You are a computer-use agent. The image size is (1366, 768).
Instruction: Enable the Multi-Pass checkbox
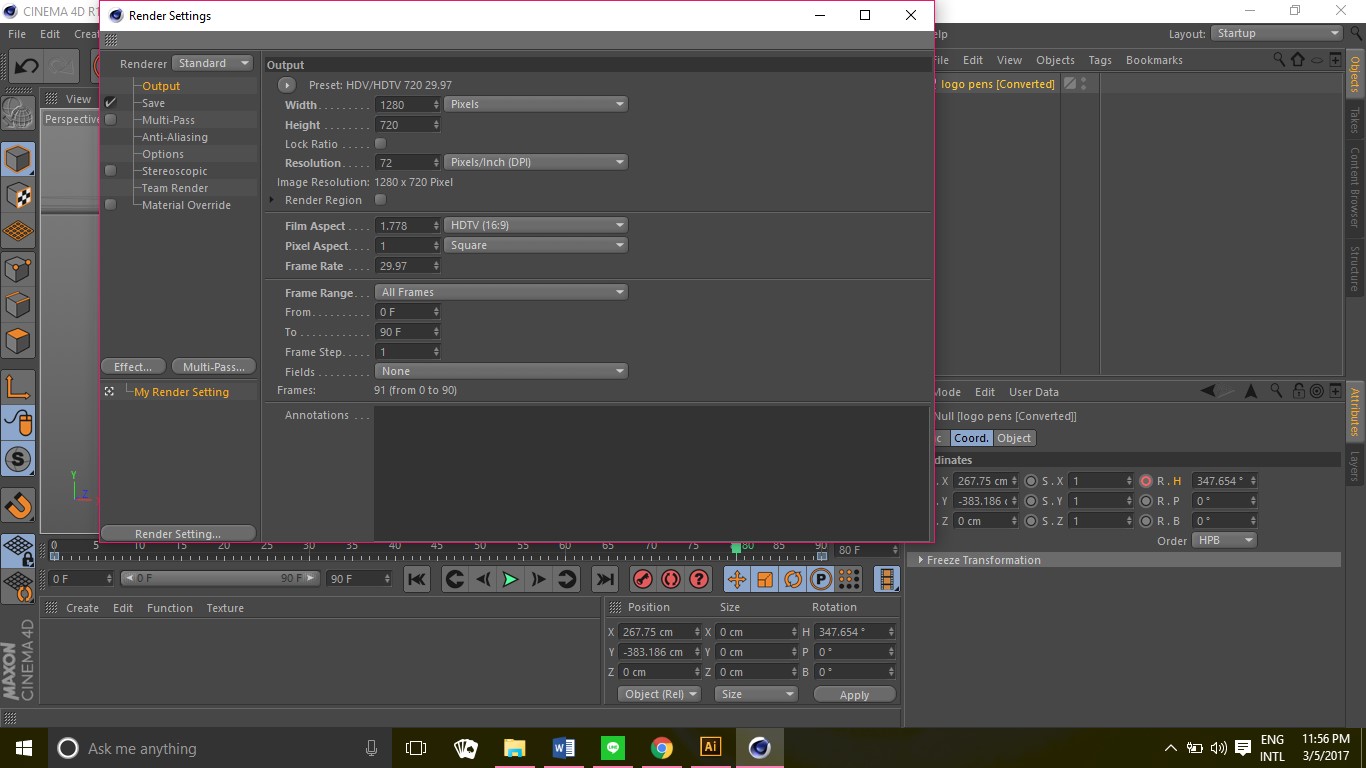point(111,120)
